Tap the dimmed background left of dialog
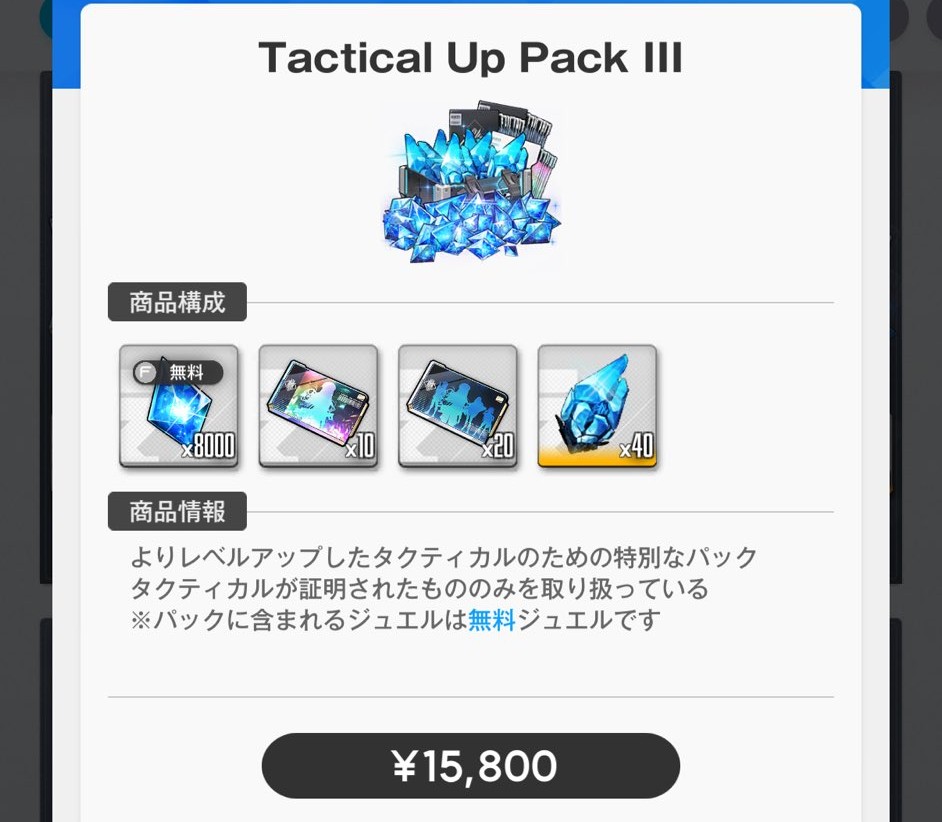Viewport: 942px width, 822px height. (x=24, y=411)
